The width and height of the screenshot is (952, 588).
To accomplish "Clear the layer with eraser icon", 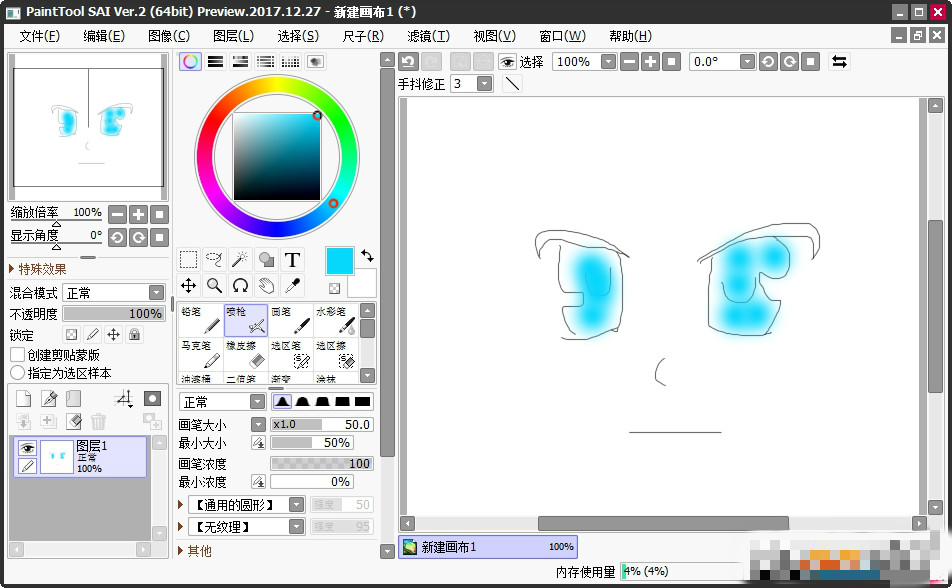I will point(73,420).
